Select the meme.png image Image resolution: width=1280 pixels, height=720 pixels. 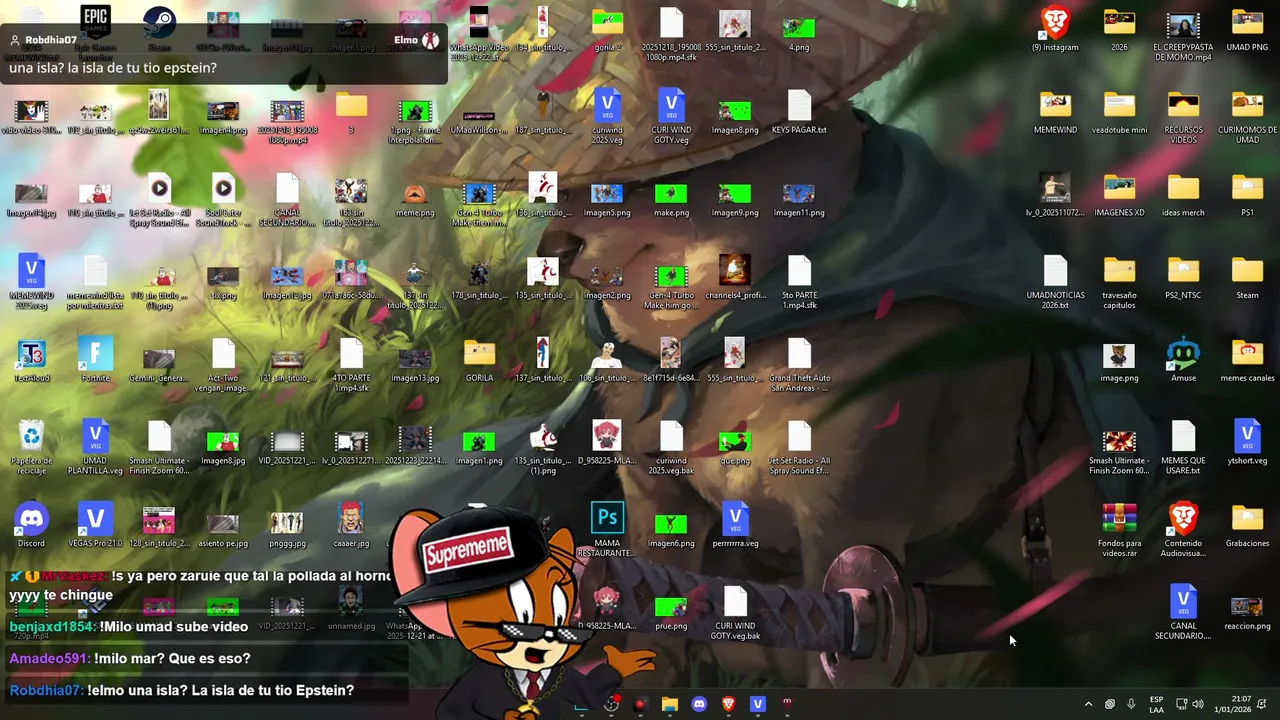pyautogui.click(x=415, y=196)
